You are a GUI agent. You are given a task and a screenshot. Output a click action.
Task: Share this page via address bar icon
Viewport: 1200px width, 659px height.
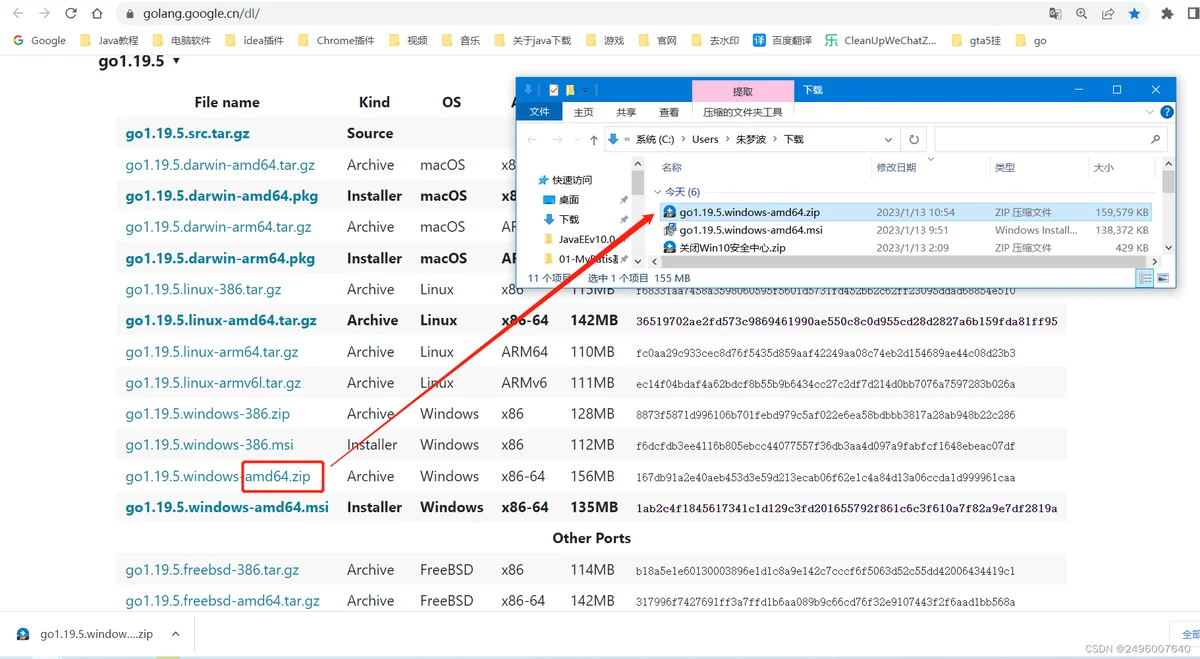click(1108, 14)
